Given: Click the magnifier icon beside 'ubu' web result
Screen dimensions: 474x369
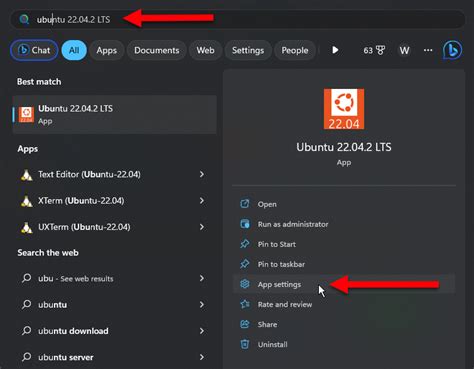Looking at the screenshot, I should point(26,278).
